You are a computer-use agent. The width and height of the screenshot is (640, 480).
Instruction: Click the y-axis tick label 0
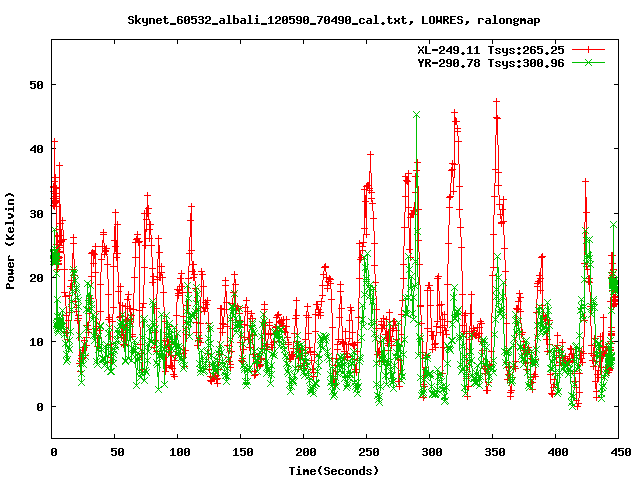coord(40,407)
